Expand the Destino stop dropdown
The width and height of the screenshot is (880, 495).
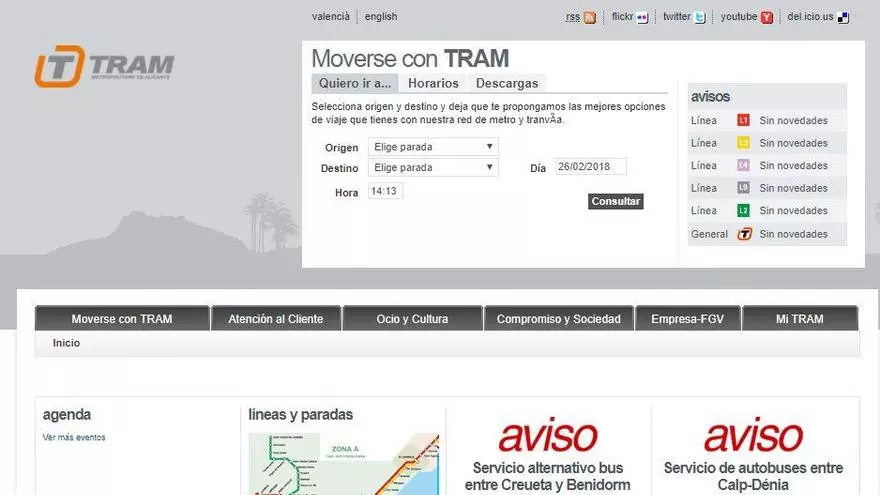point(433,168)
